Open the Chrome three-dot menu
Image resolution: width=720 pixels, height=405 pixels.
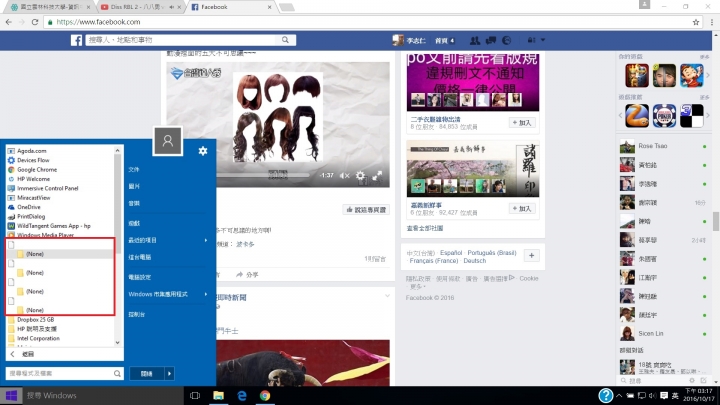[x=712, y=22]
